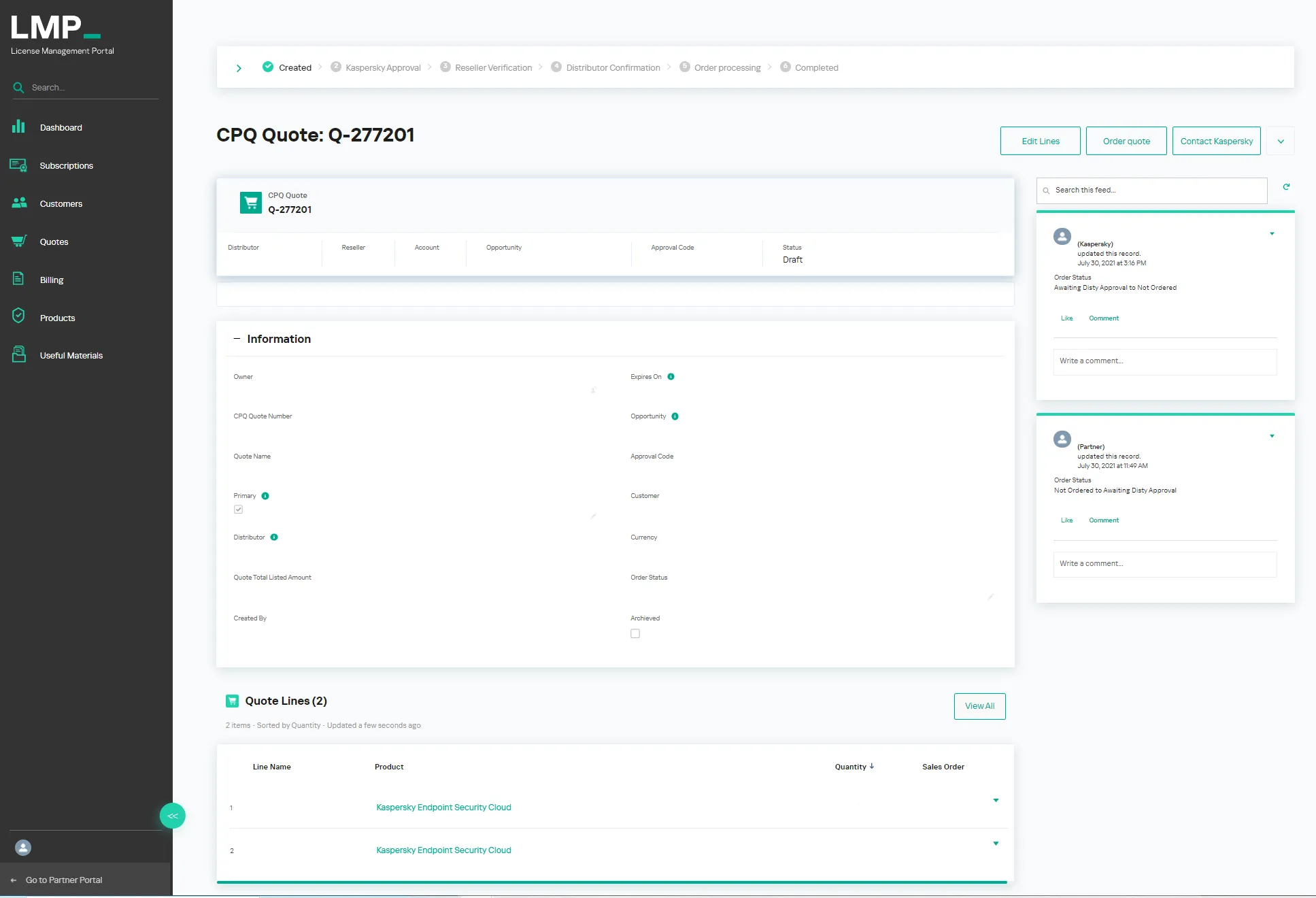Click the Order quote button
The image size is (1316, 898).
coord(1126,142)
